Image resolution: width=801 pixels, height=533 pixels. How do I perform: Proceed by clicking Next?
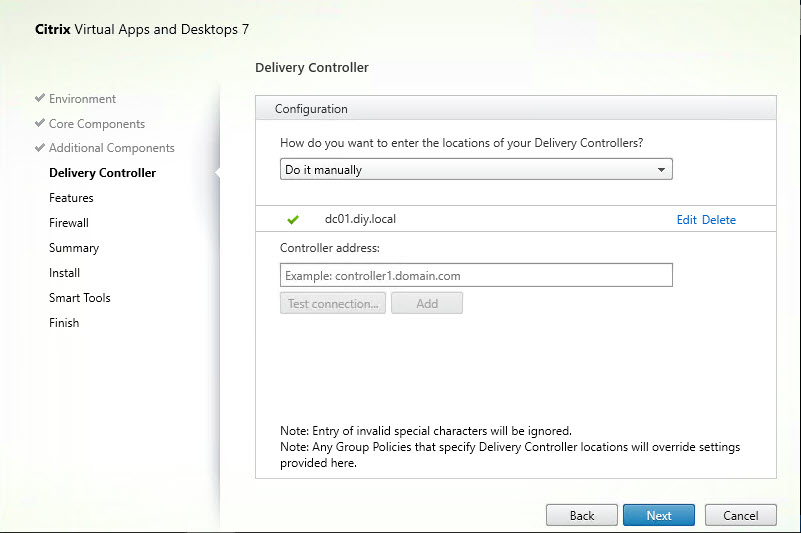point(659,516)
